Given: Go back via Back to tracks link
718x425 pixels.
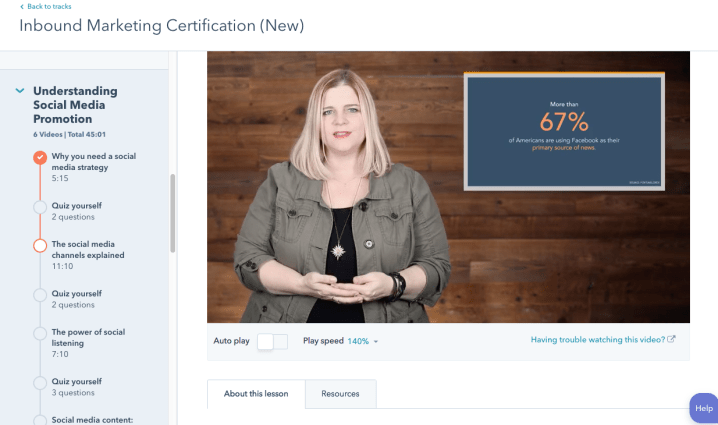Looking at the screenshot, I should click(49, 7).
